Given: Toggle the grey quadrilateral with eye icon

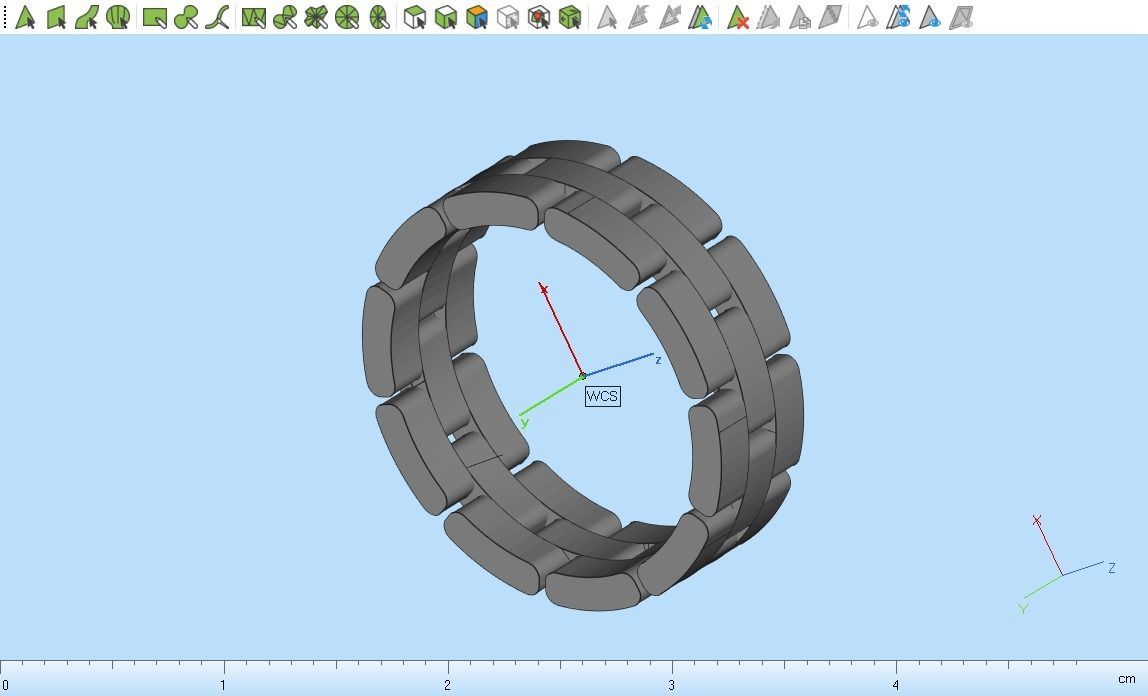Looking at the screenshot, I should point(961,18).
